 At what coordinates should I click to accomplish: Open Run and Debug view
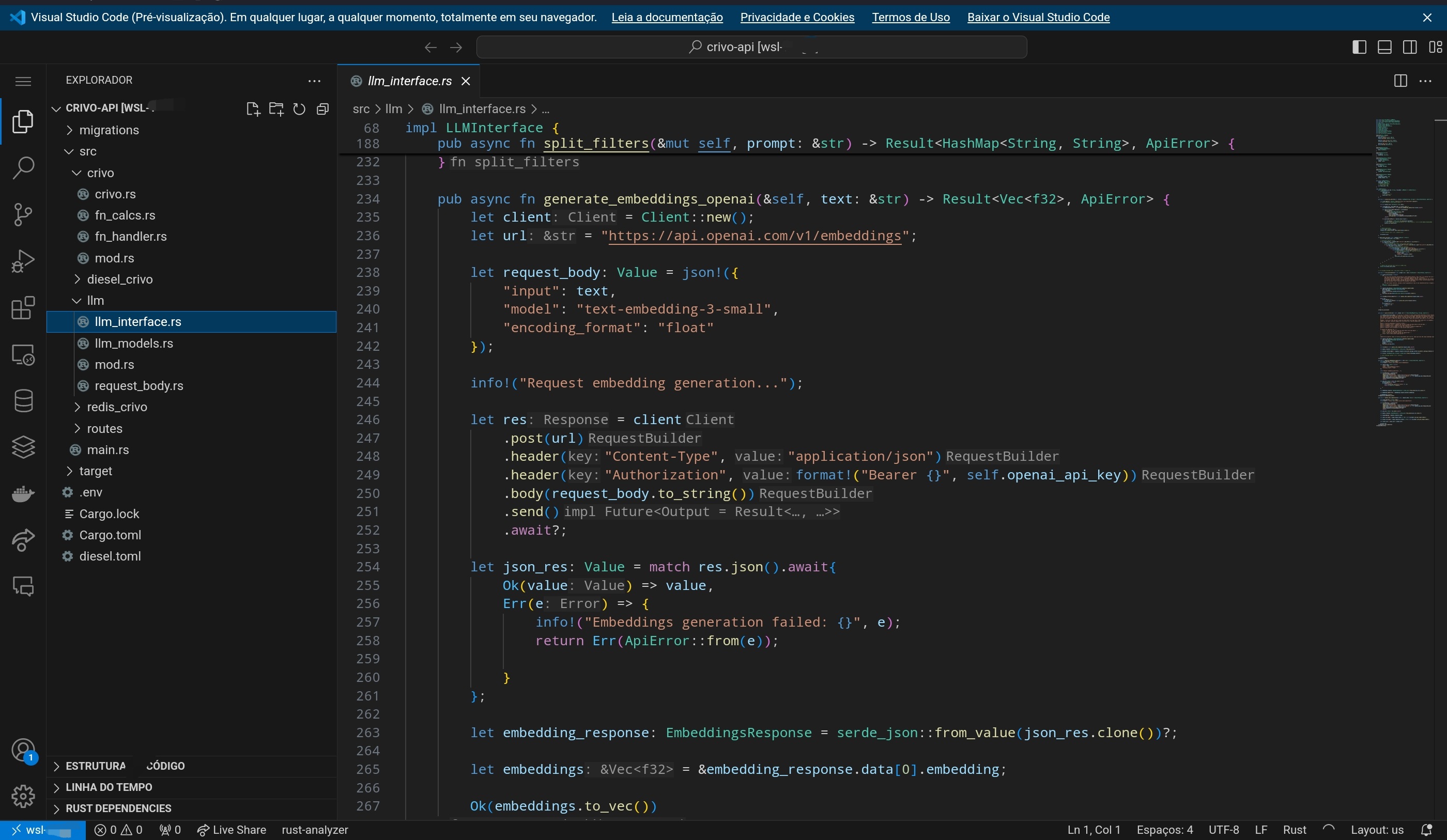[23, 261]
